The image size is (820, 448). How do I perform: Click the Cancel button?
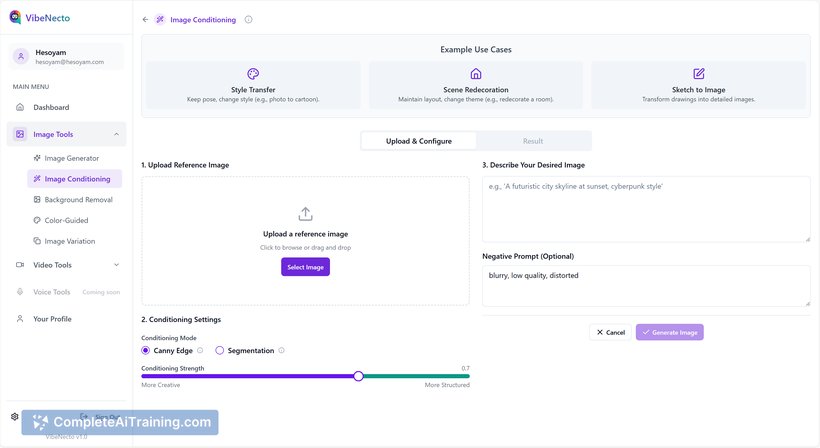click(610, 332)
